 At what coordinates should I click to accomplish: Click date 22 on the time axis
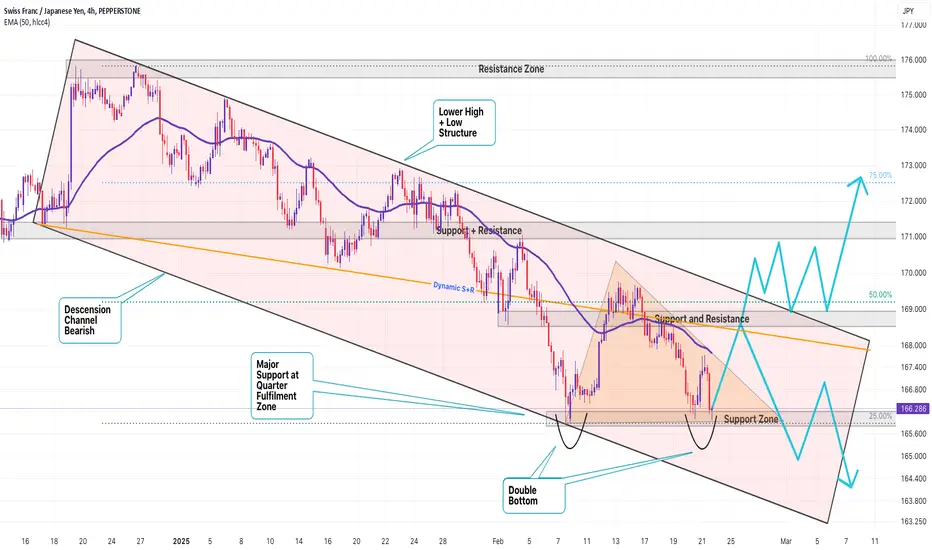pos(385,541)
